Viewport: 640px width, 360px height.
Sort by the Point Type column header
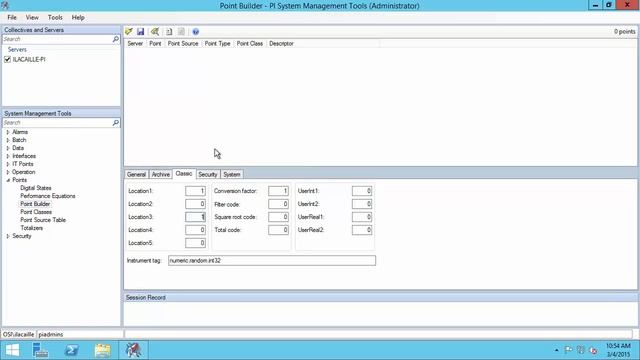pyautogui.click(x=217, y=44)
